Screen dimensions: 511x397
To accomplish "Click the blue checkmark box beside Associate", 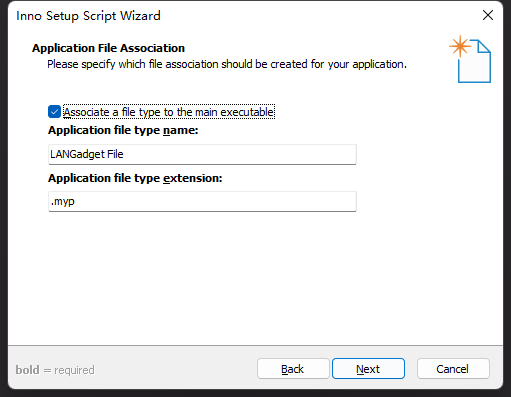I will pyautogui.click(x=54, y=112).
